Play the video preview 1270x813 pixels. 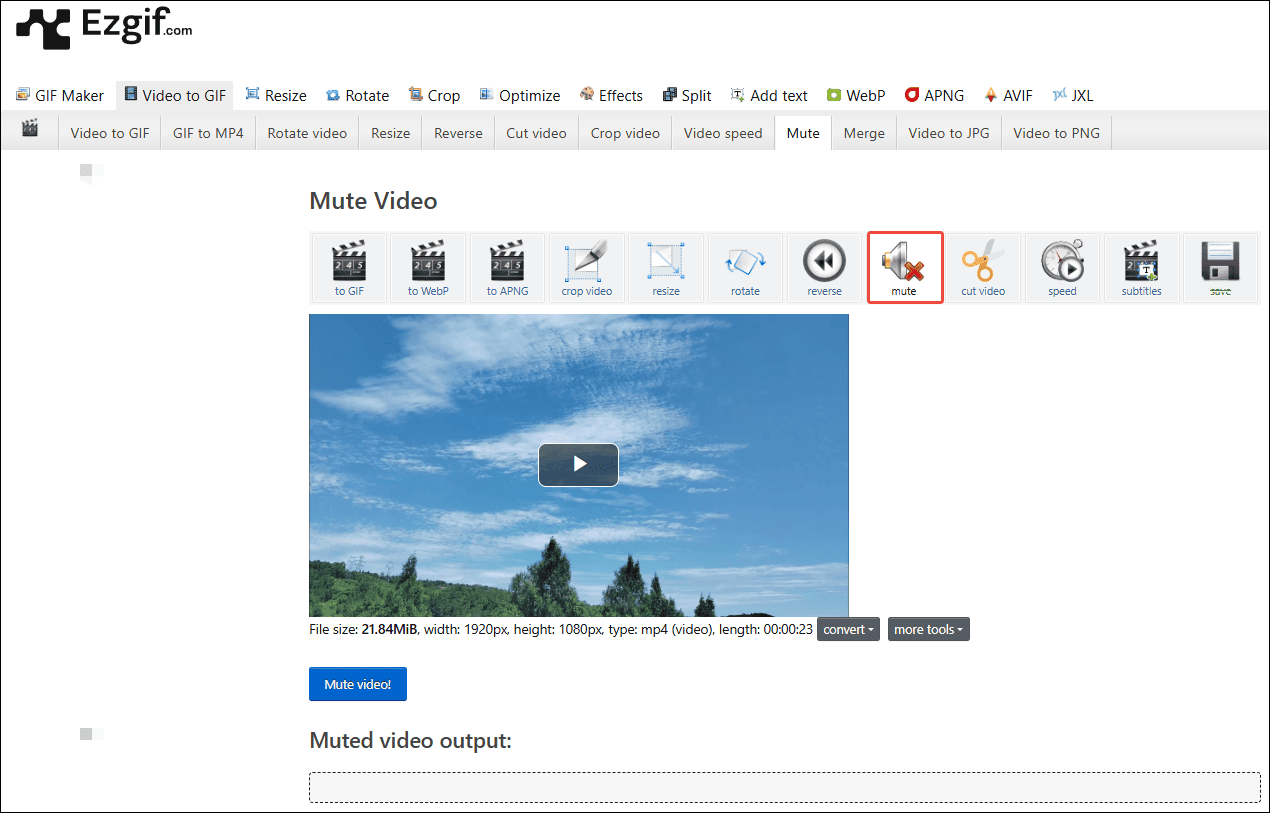click(578, 465)
